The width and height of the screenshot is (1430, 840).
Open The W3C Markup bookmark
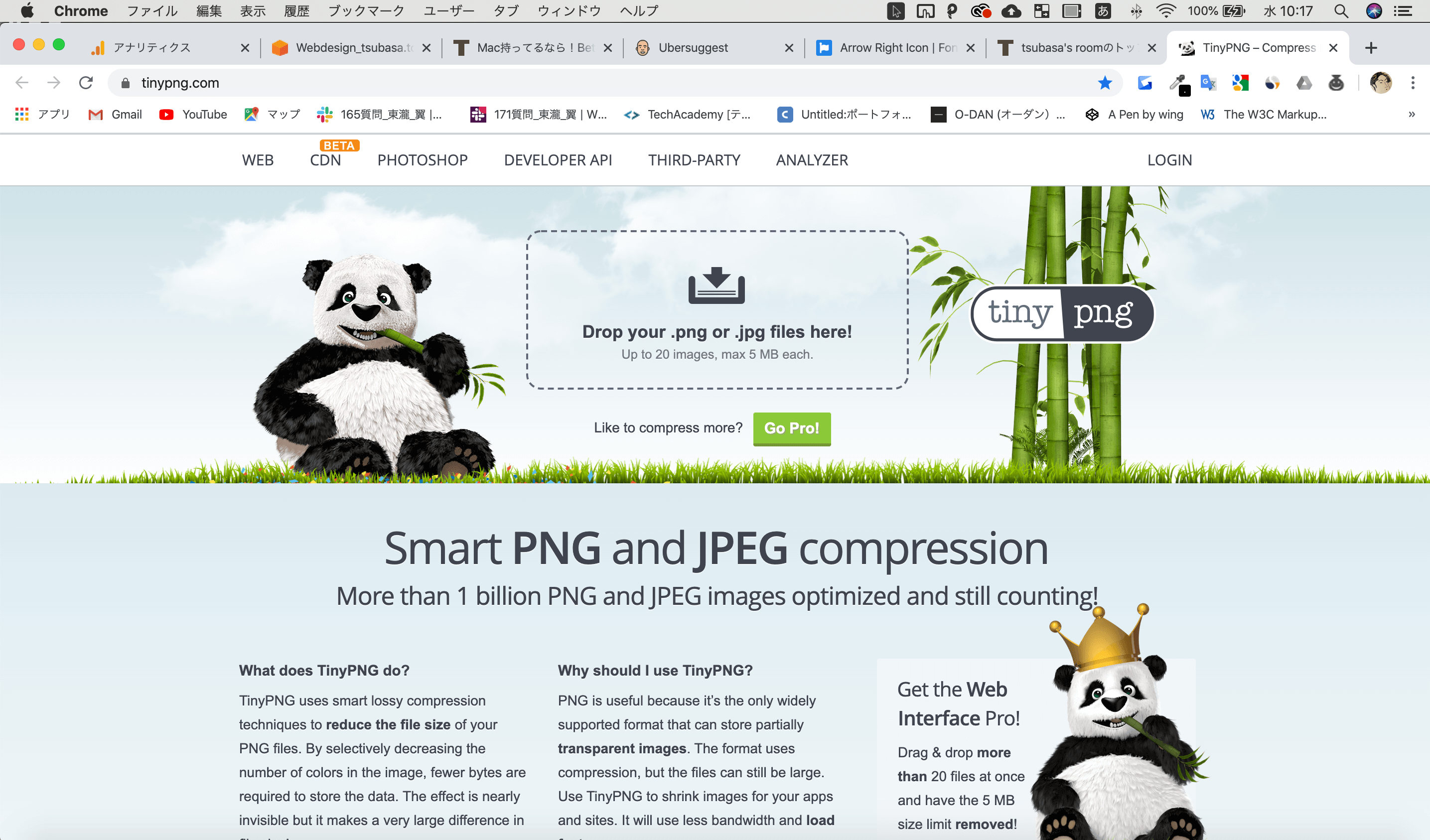tap(1263, 115)
